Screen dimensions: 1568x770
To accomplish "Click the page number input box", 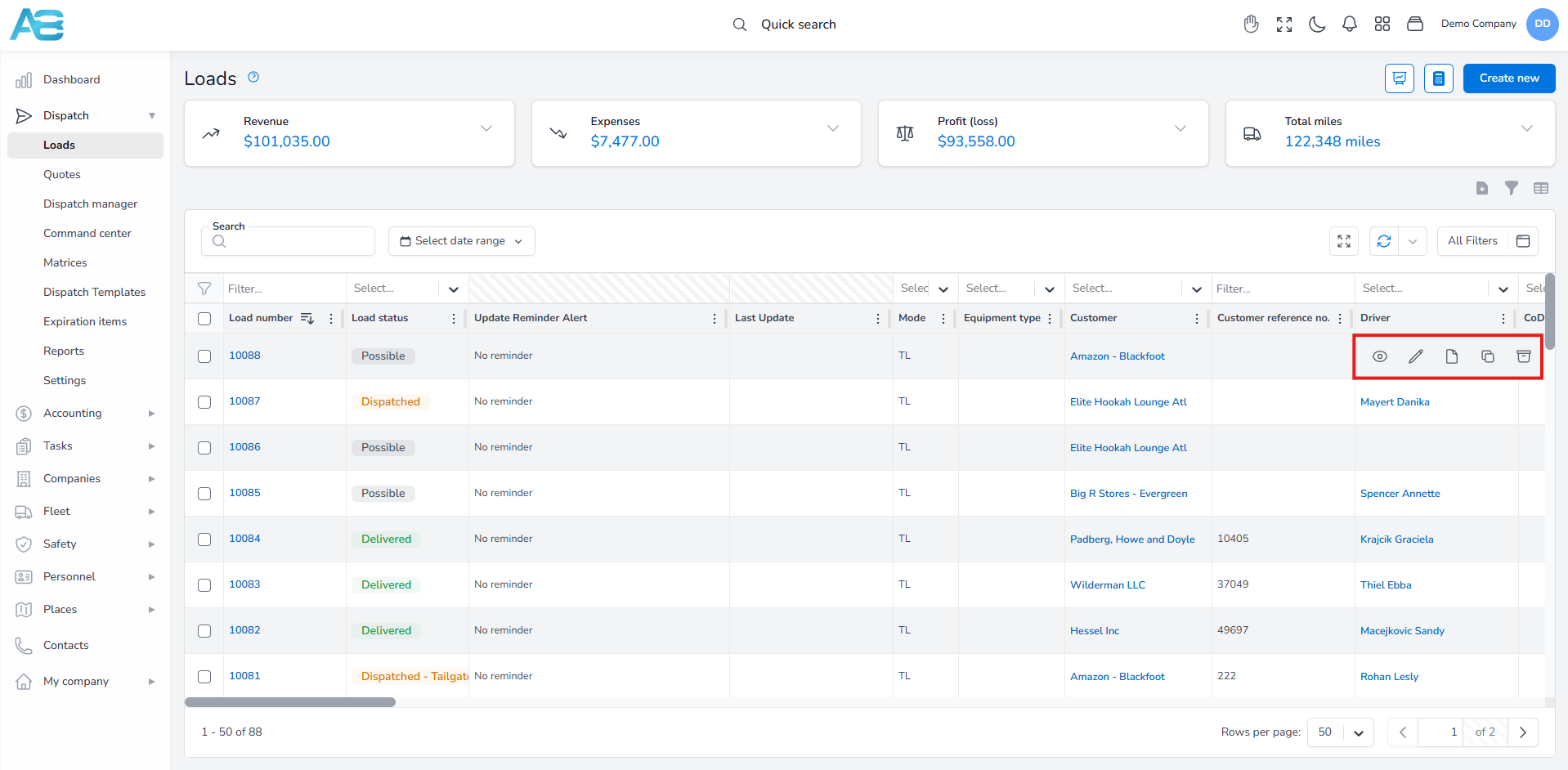I will coord(1440,732).
